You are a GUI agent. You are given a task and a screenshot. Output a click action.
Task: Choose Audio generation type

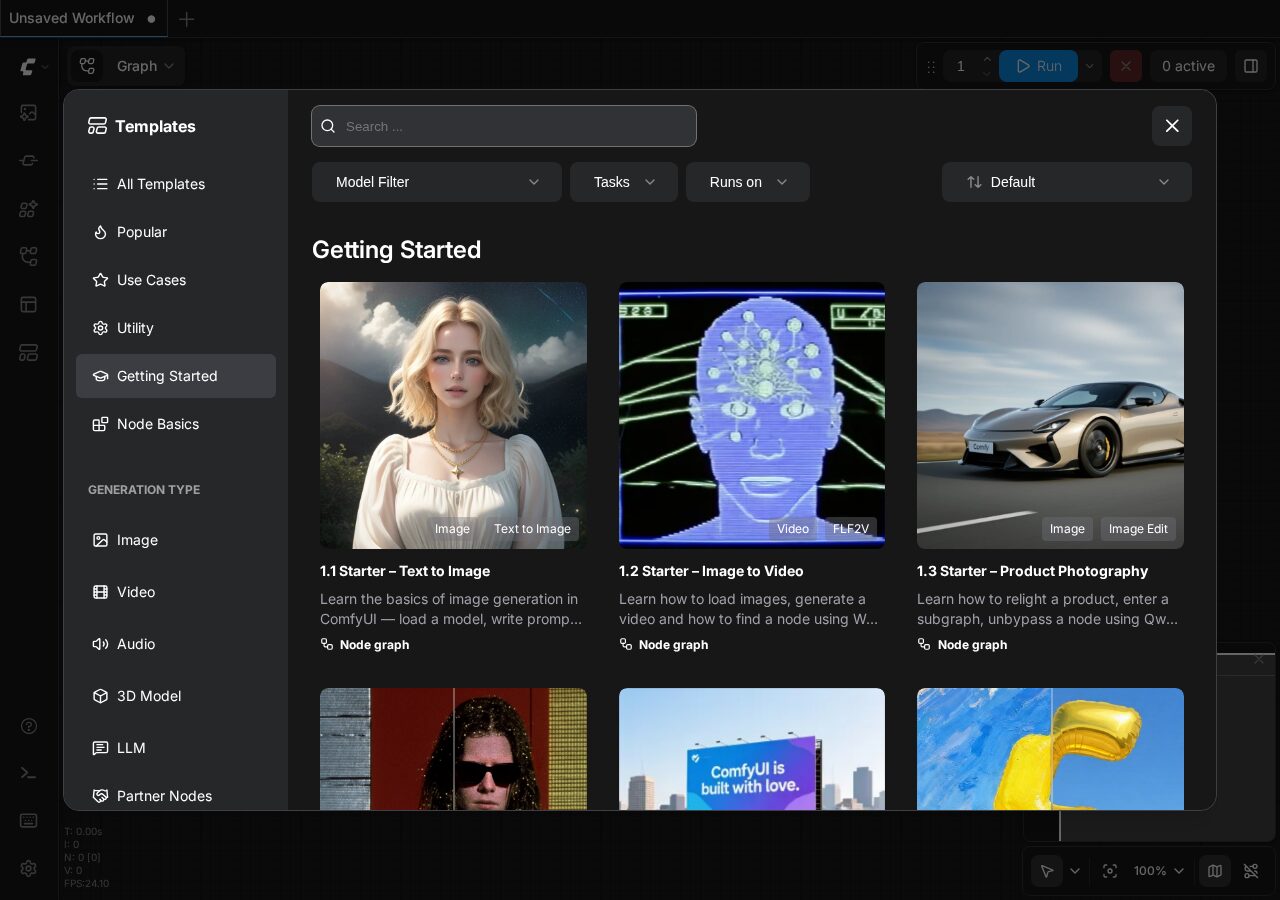point(176,644)
